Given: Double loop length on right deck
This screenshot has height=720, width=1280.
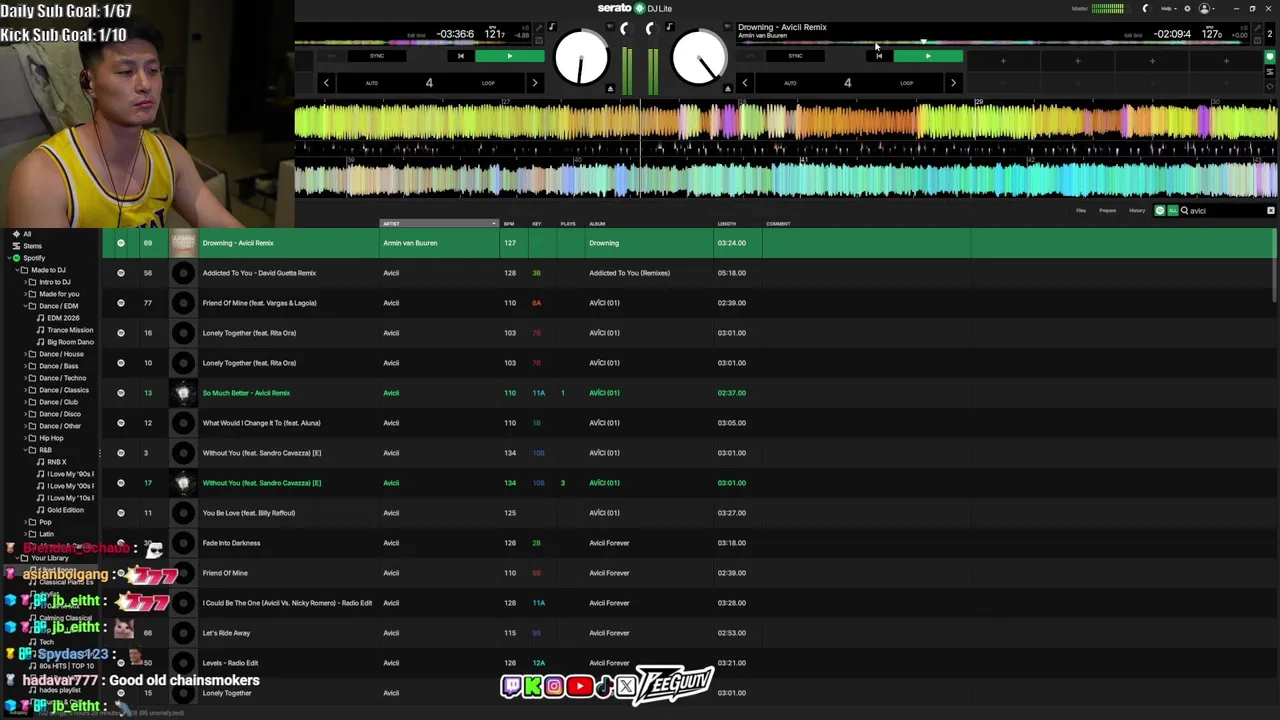Looking at the screenshot, I should (x=953, y=83).
